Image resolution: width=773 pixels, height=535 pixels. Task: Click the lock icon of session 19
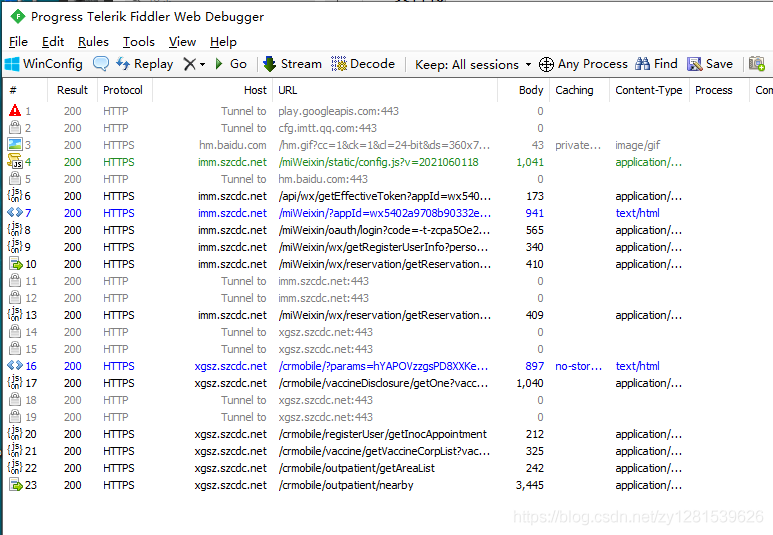[x=15, y=417]
